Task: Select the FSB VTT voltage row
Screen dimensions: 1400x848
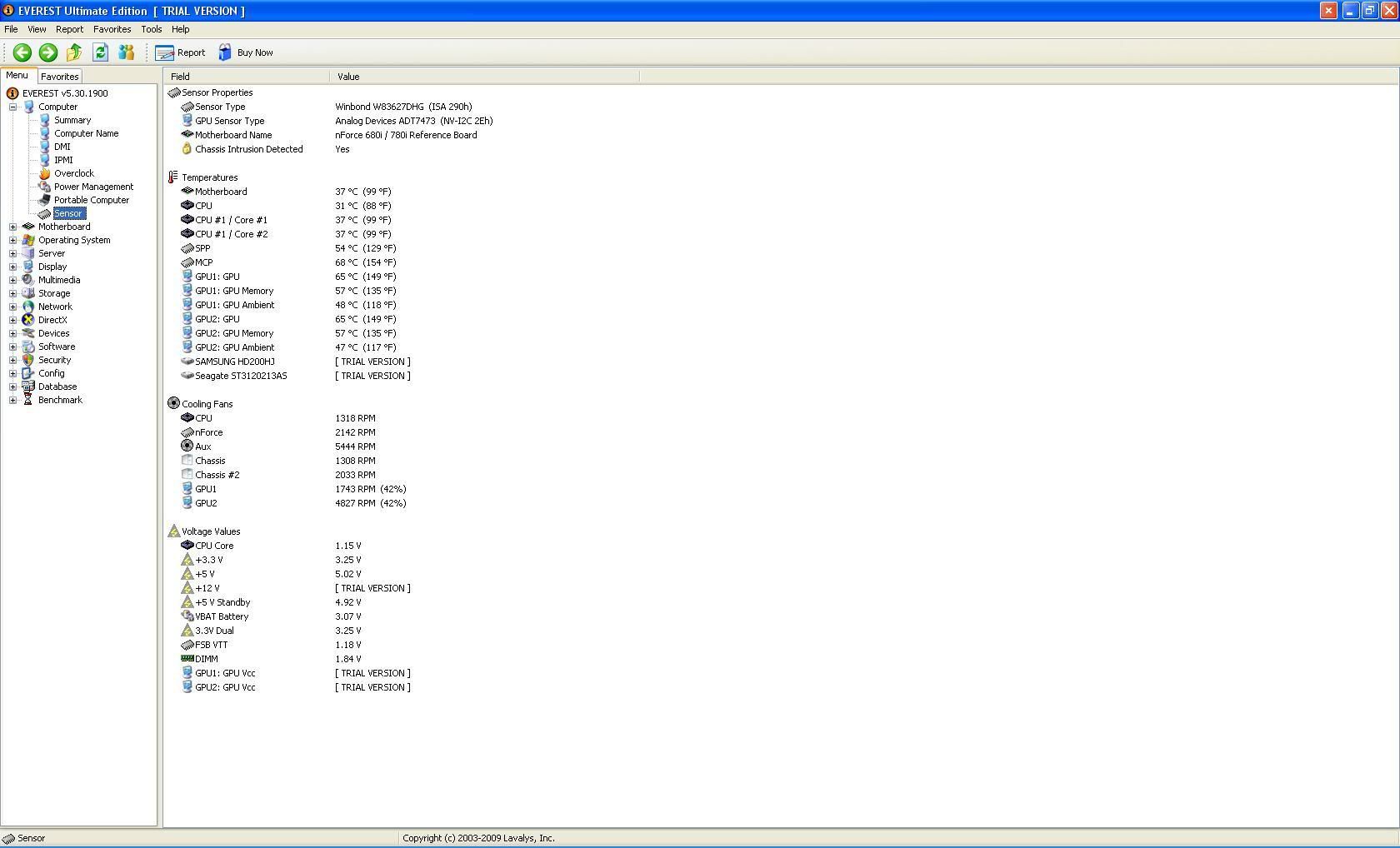Action: point(272,645)
